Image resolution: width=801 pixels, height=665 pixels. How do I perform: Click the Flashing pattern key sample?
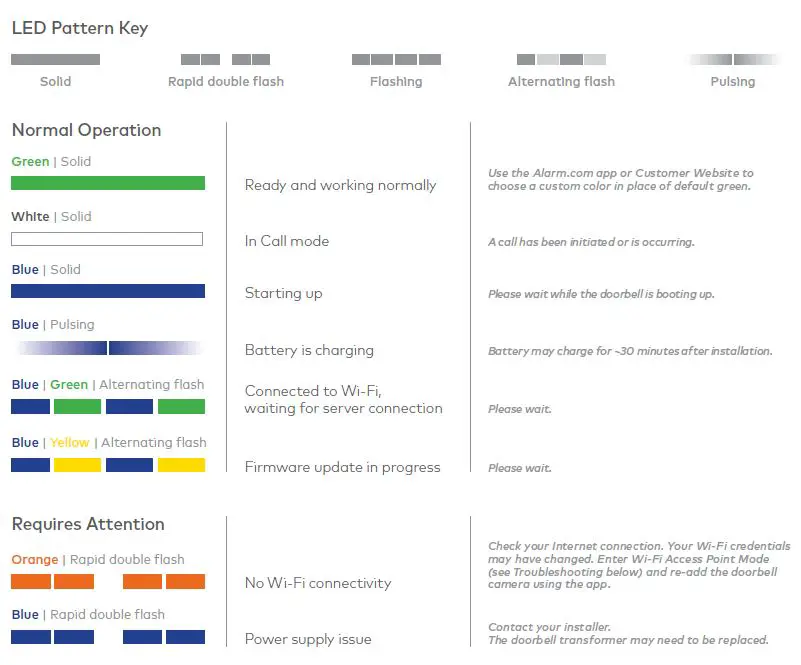click(x=396, y=60)
